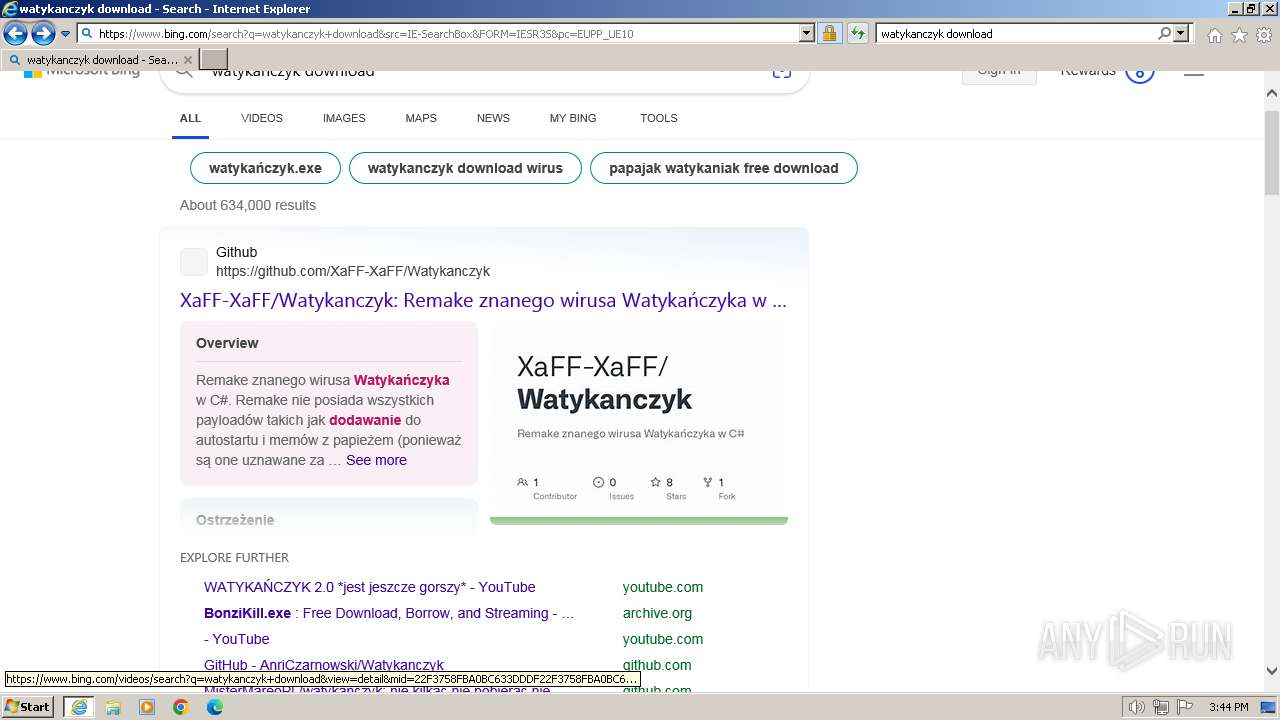Open 'XaFF-XaFF/Watykanczyk: Remake znanego wirusa' result title
This screenshot has height=720, width=1280.
click(483, 300)
